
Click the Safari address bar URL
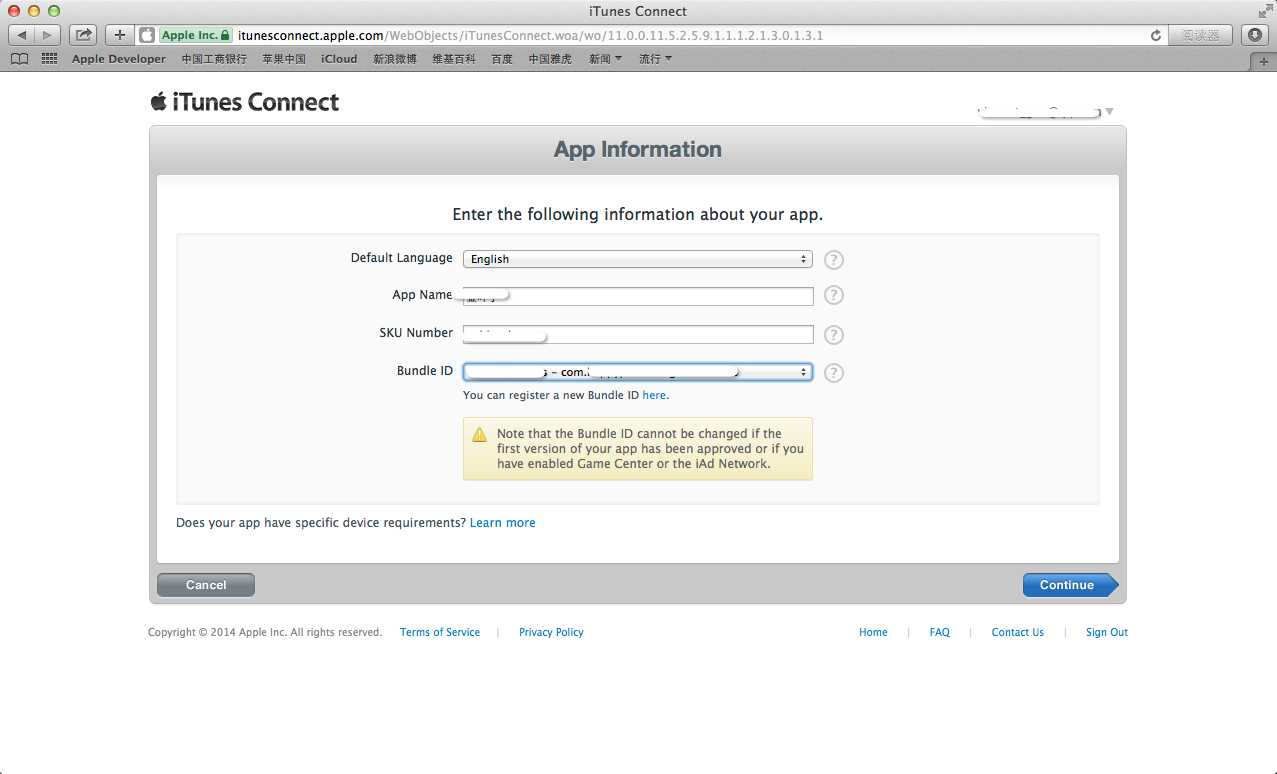tap(530, 35)
